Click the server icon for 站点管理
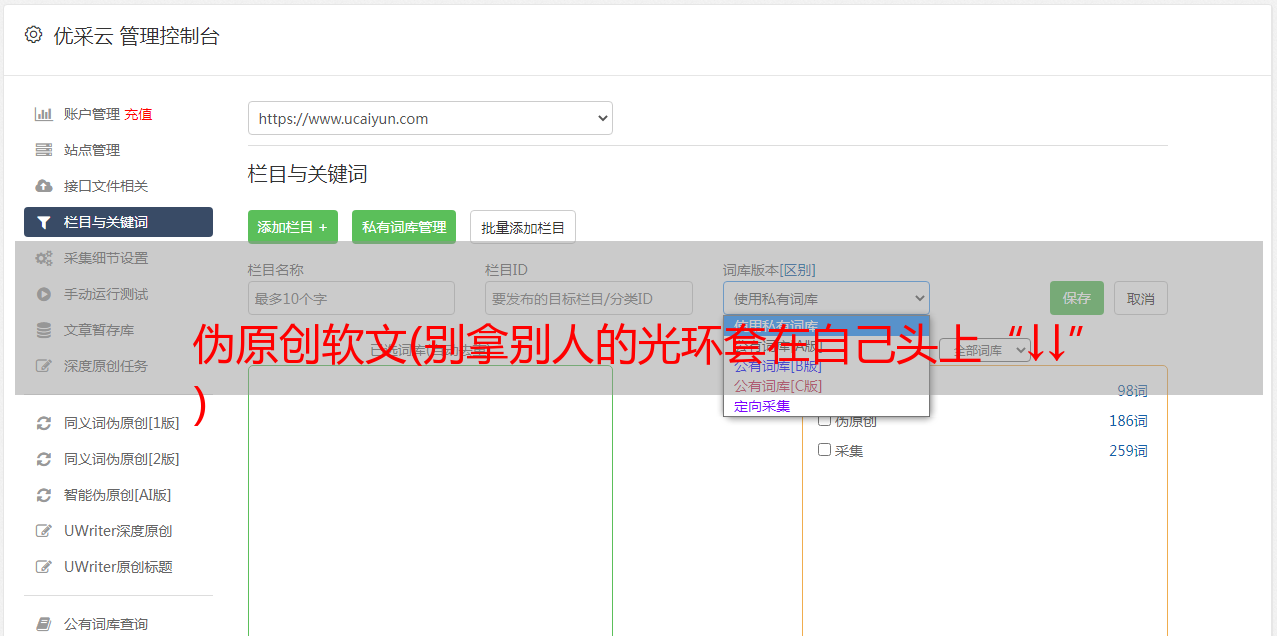The height and width of the screenshot is (636, 1277). click(43, 150)
